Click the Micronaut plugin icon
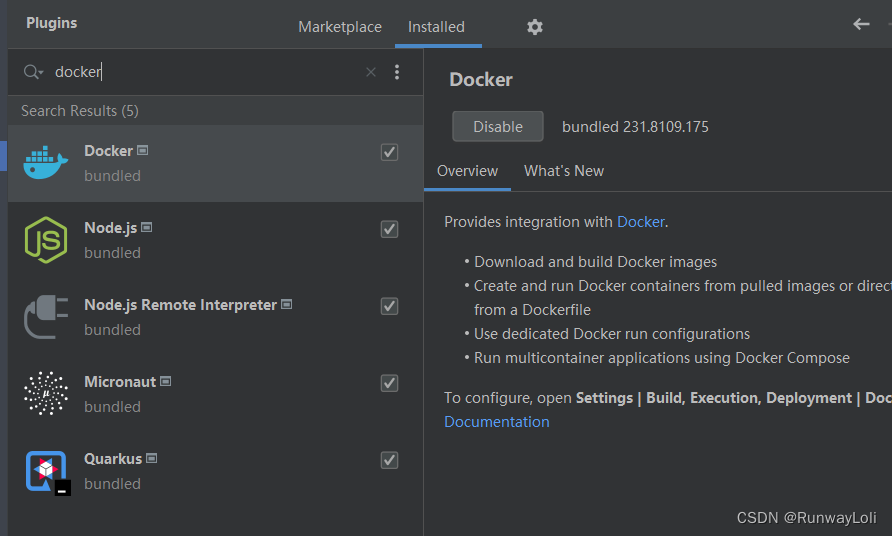 46,394
